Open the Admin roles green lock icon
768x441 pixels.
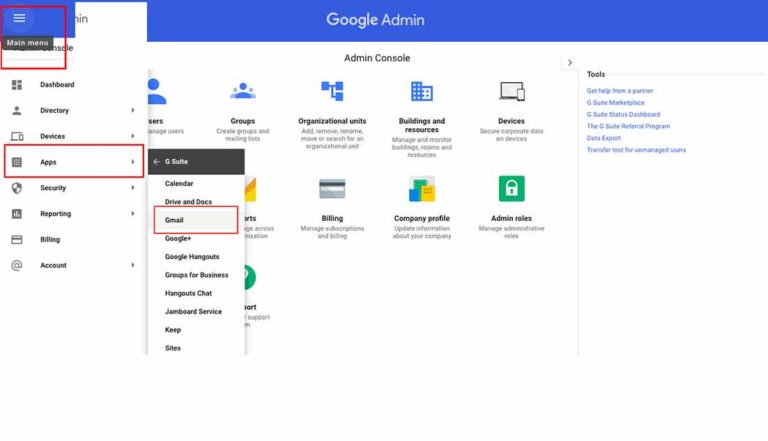(511, 189)
